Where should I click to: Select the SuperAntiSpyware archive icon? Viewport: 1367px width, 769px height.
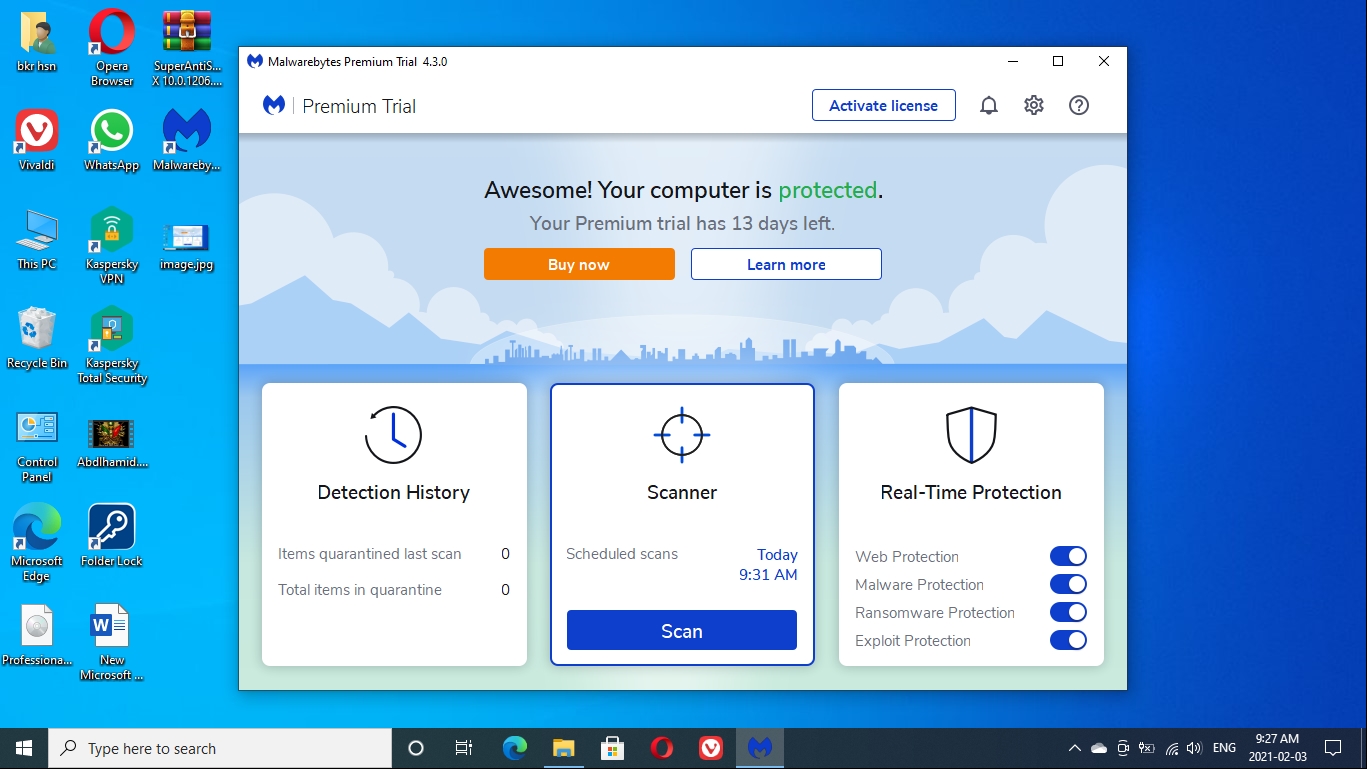click(187, 47)
